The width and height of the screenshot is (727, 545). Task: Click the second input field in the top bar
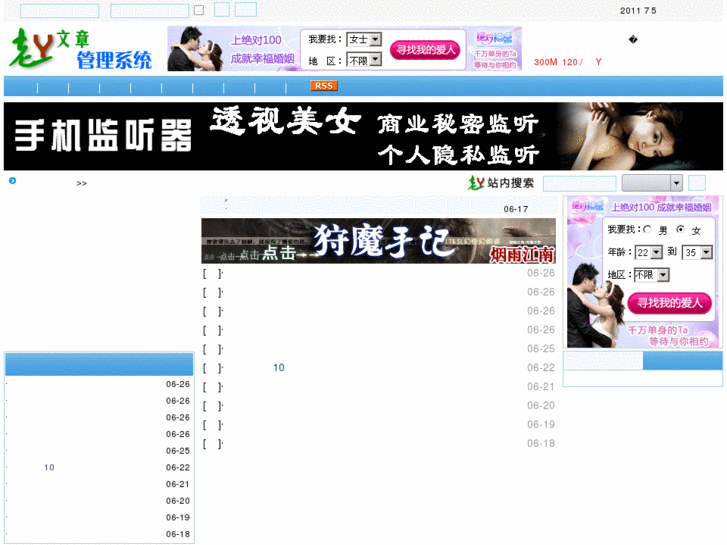pyautogui.click(x=150, y=11)
